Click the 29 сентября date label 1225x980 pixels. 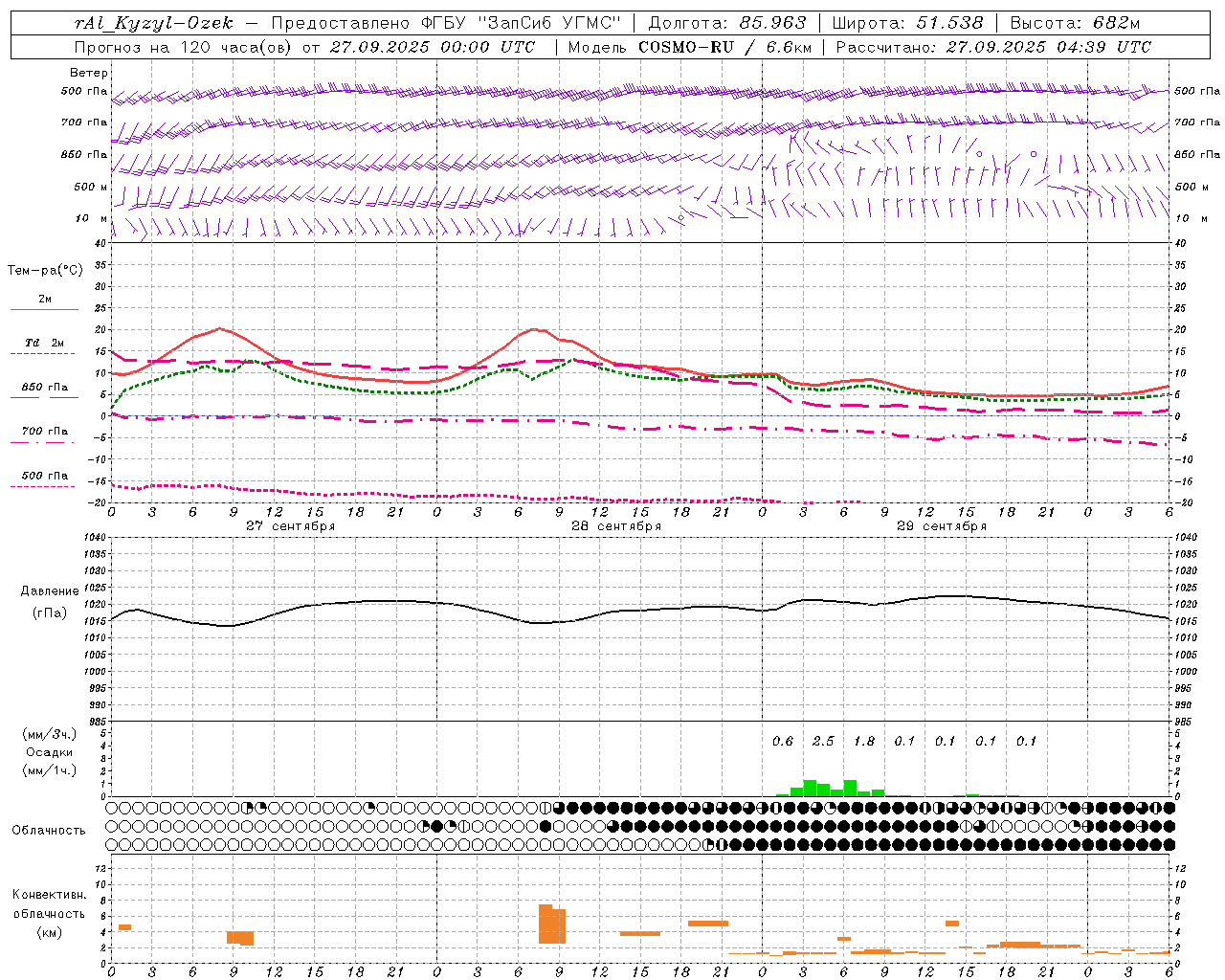[x=942, y=526]
